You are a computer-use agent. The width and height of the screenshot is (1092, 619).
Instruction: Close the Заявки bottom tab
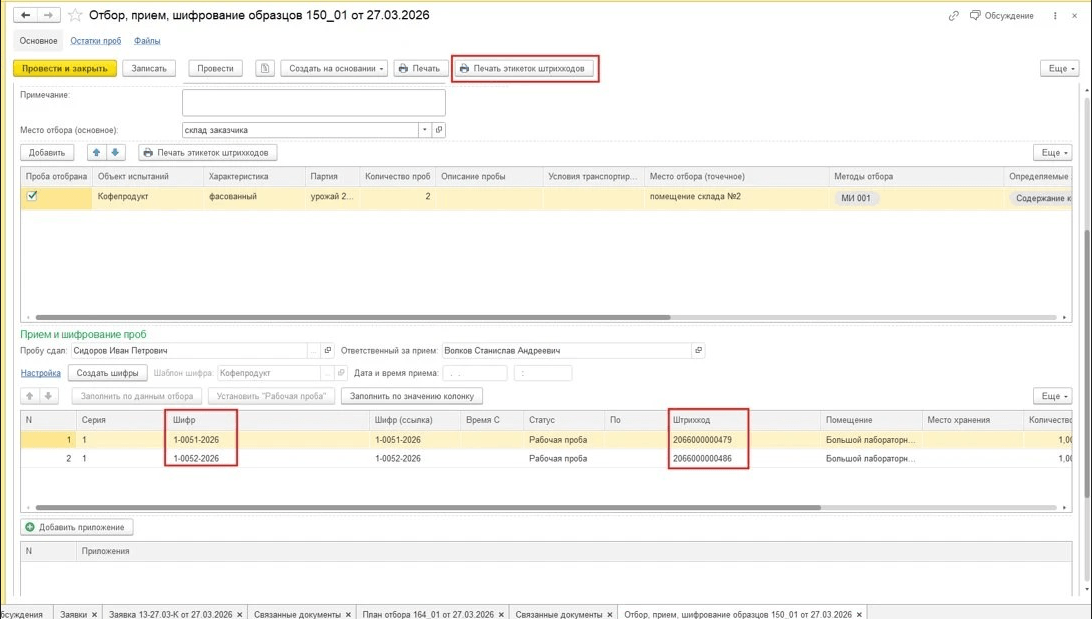(x=94, y=614)
